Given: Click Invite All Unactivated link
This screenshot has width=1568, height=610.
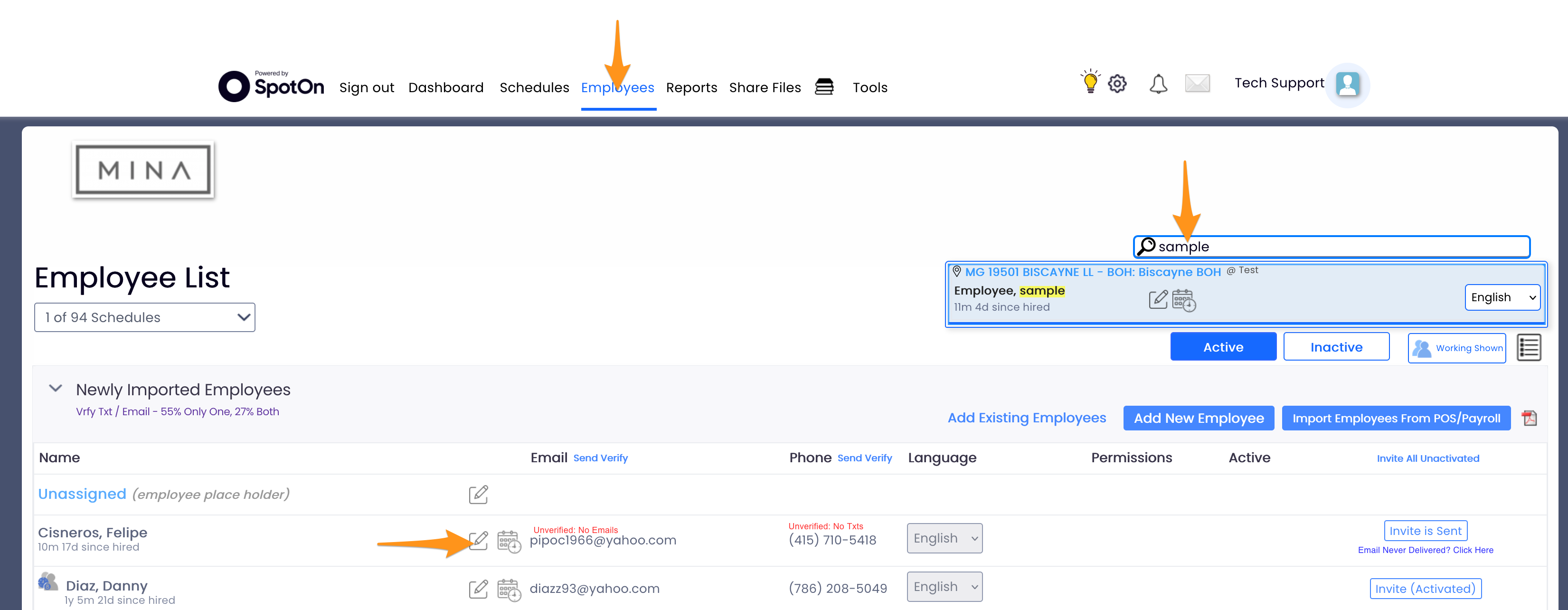Looking at the screenshot, I should click(x=1427, y=458).
